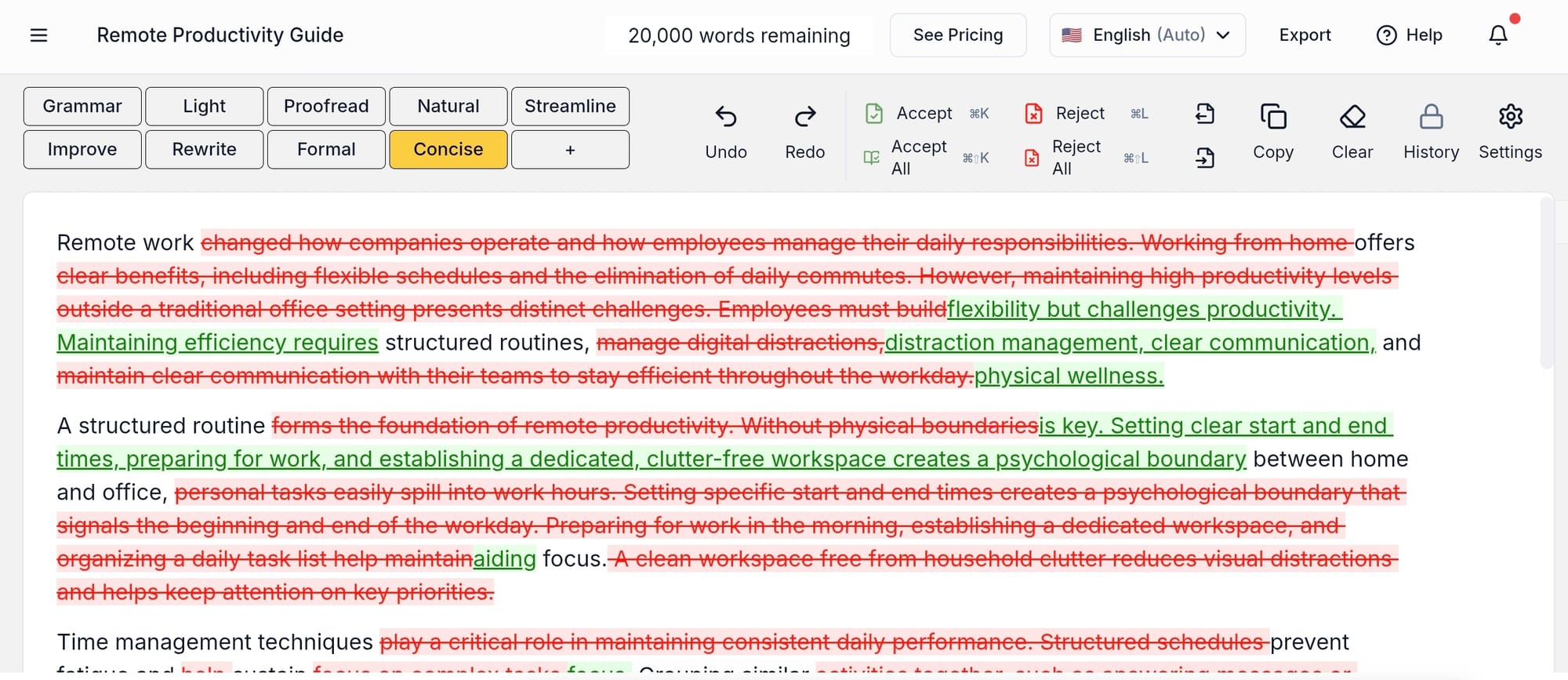Viewport: 1568px width, 680px height.
Task: Click the document's vertical scrollbar
Action: pyautogui.click(x=1546, y=282)
